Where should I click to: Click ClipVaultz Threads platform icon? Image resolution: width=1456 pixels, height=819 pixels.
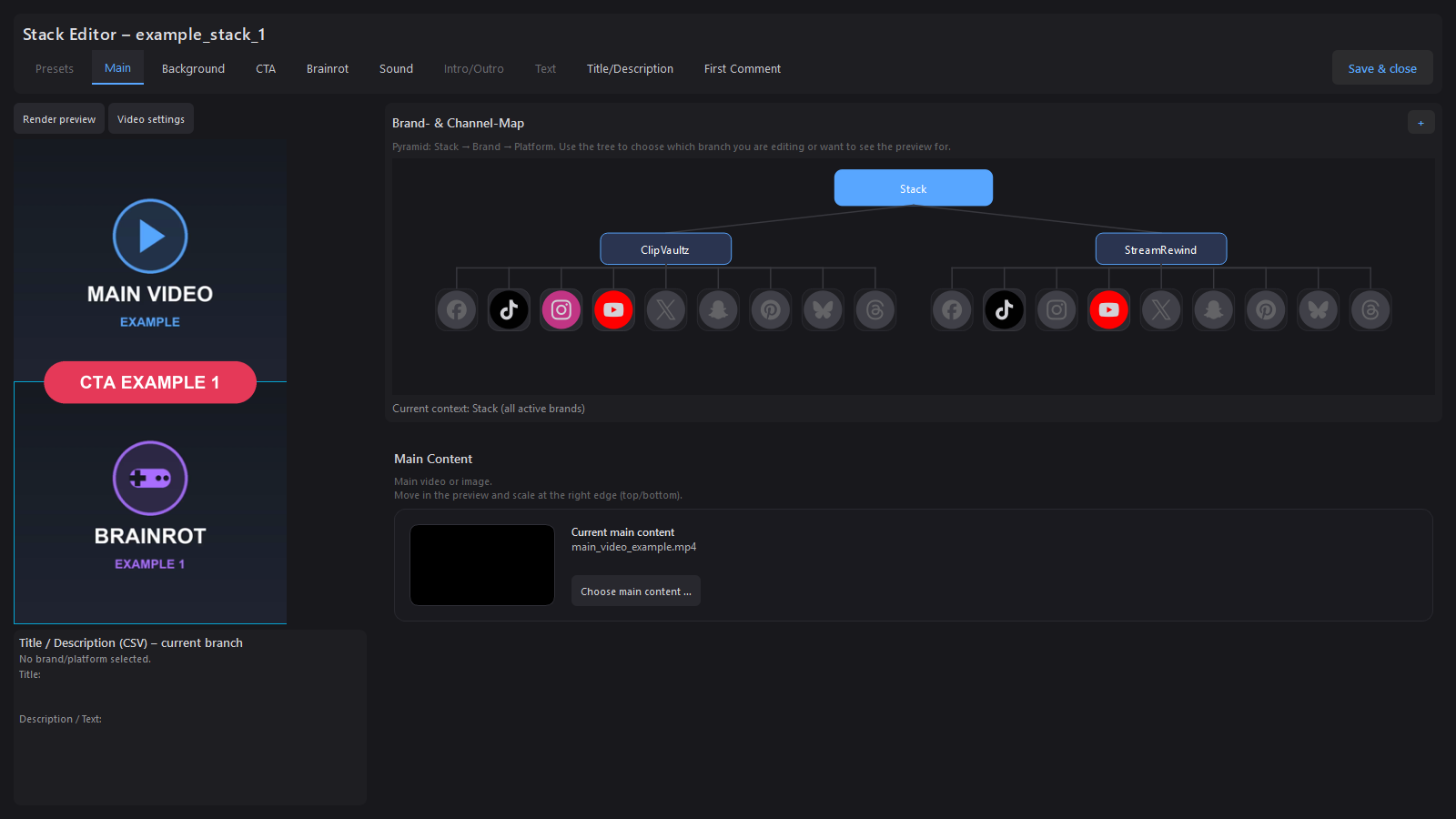coord(875,310)
